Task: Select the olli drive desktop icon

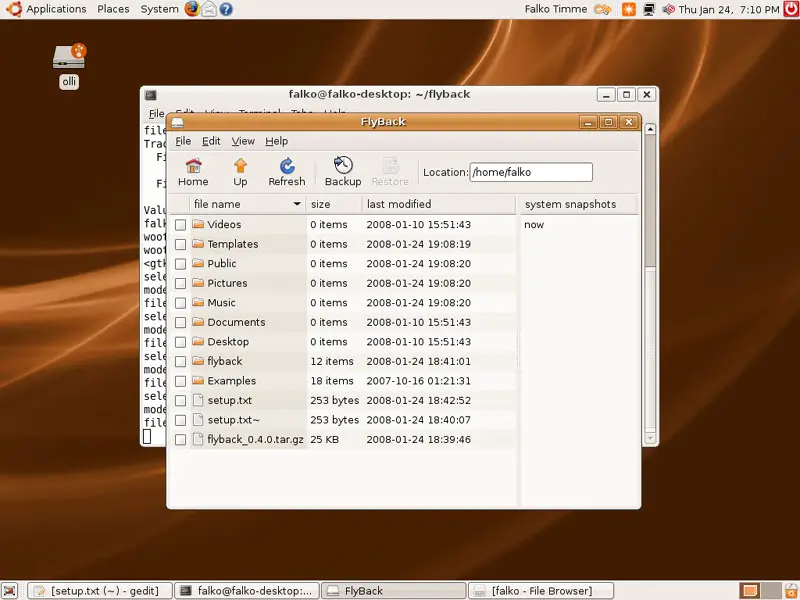Action: point(69,57)
